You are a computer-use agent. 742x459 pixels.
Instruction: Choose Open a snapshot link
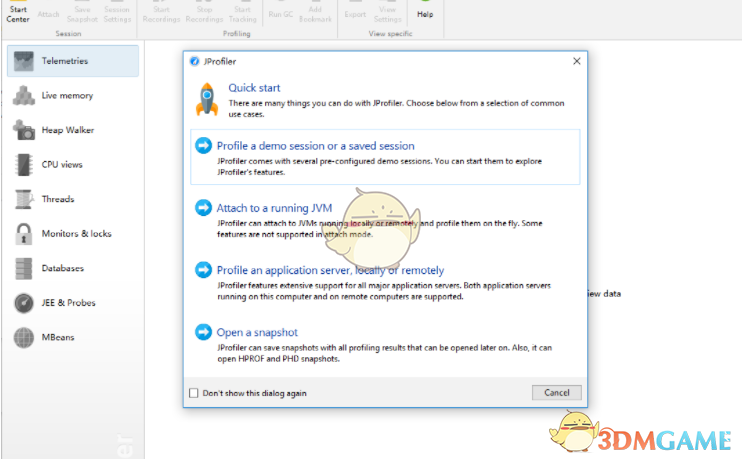[x=257, y=332]
